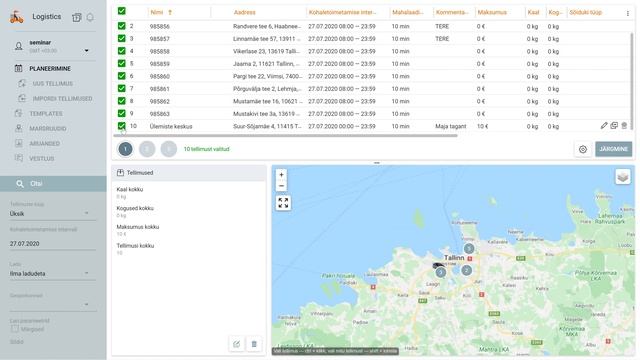Zoom out on the map
Viewport: 640px width, 360px height.
(x=281, y=186)
